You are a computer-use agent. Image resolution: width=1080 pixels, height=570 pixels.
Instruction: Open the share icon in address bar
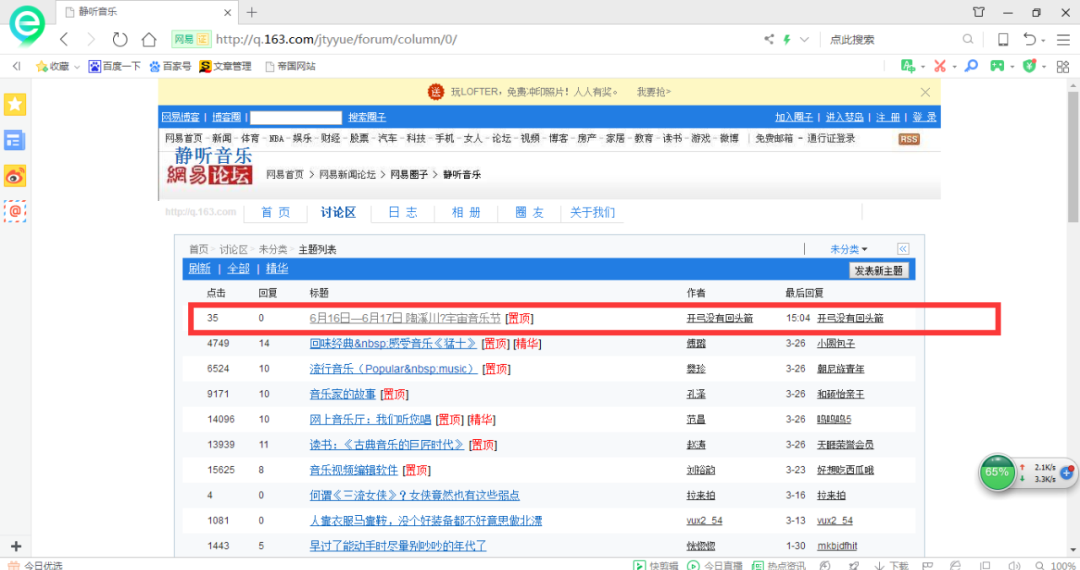point(769,39)
